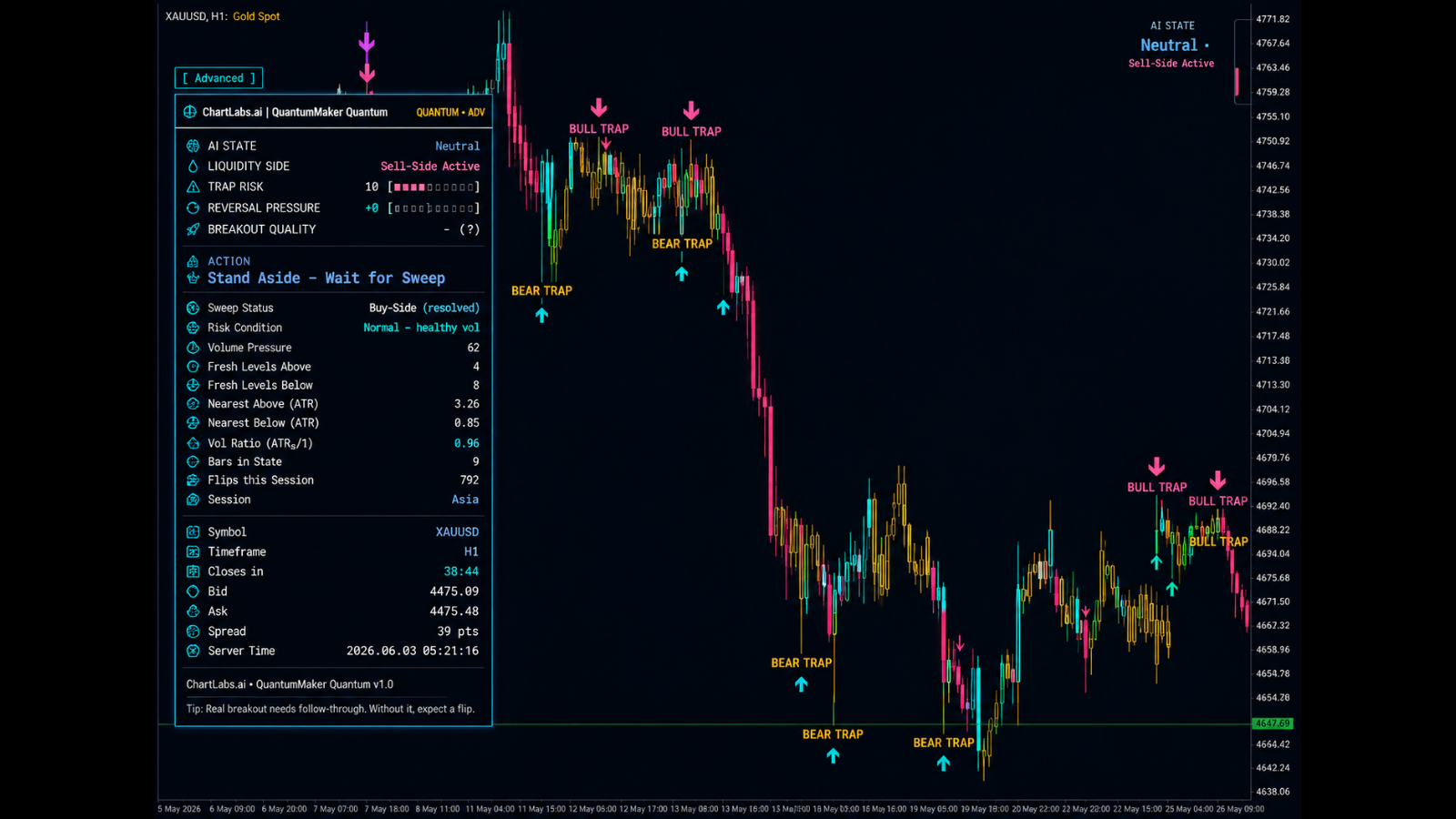
Task: Click the TRAP RISK level bar
Action: [433, 187]
